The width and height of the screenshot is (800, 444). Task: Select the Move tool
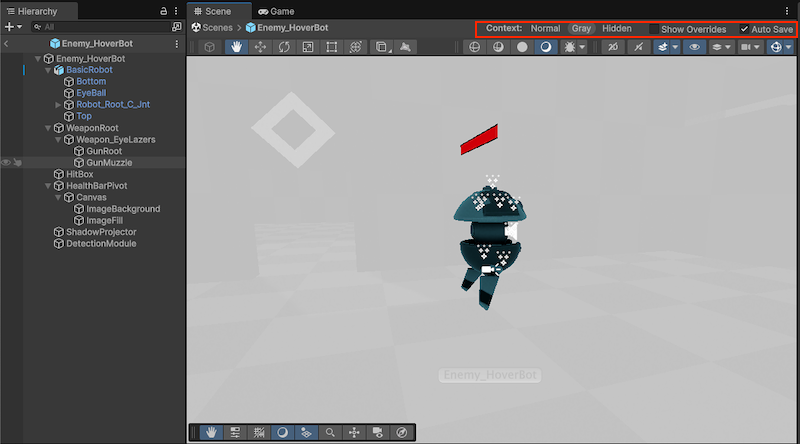pyautogui.click(x=261, y=47)
